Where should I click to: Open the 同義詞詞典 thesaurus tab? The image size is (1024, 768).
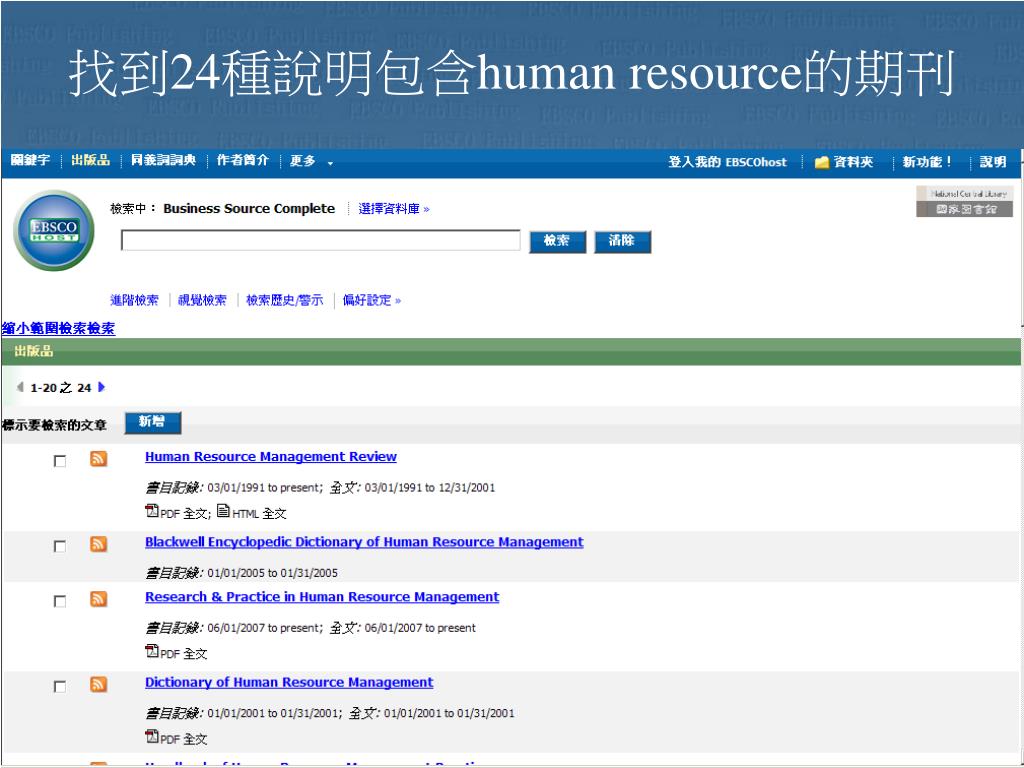pyautogui.click(x=163, y=162)
